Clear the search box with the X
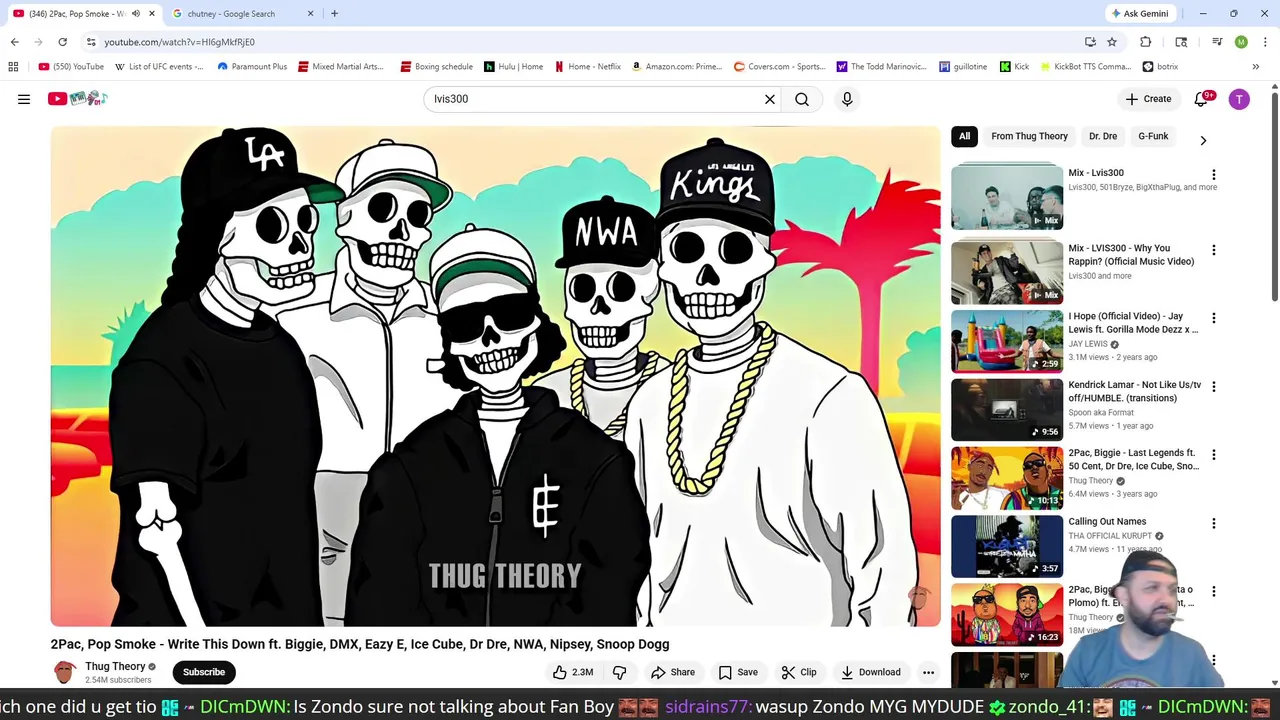The image size is (1280, 720). pos(770,99)
